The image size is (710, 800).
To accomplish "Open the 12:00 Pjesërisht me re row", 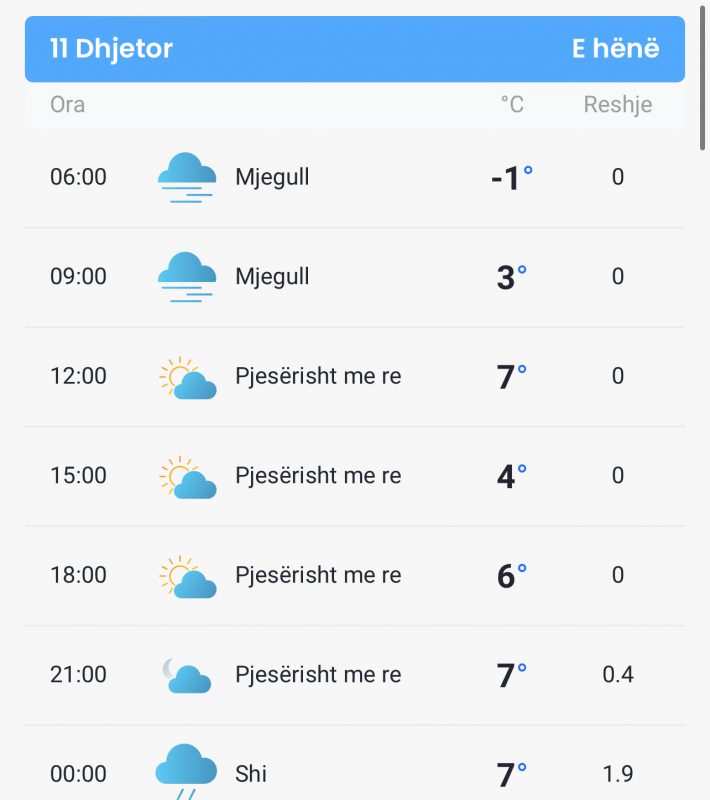I will coord(355,377).
